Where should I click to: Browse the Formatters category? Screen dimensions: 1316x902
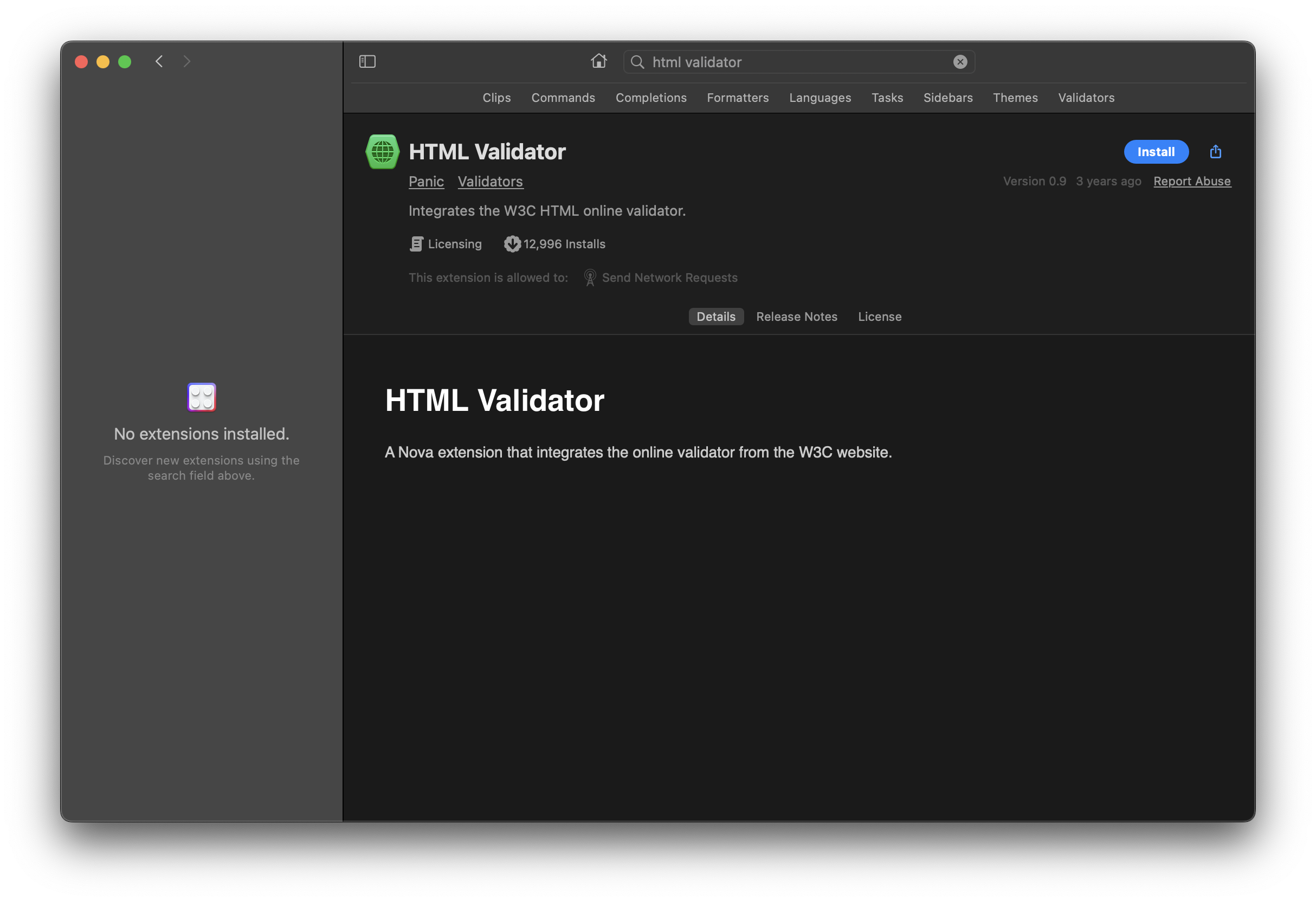737,98
